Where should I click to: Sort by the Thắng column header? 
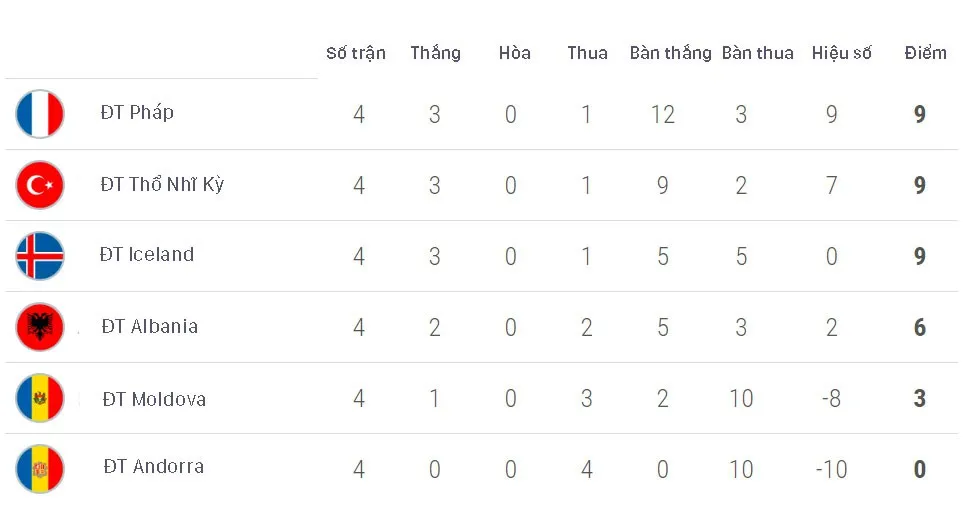436,53
